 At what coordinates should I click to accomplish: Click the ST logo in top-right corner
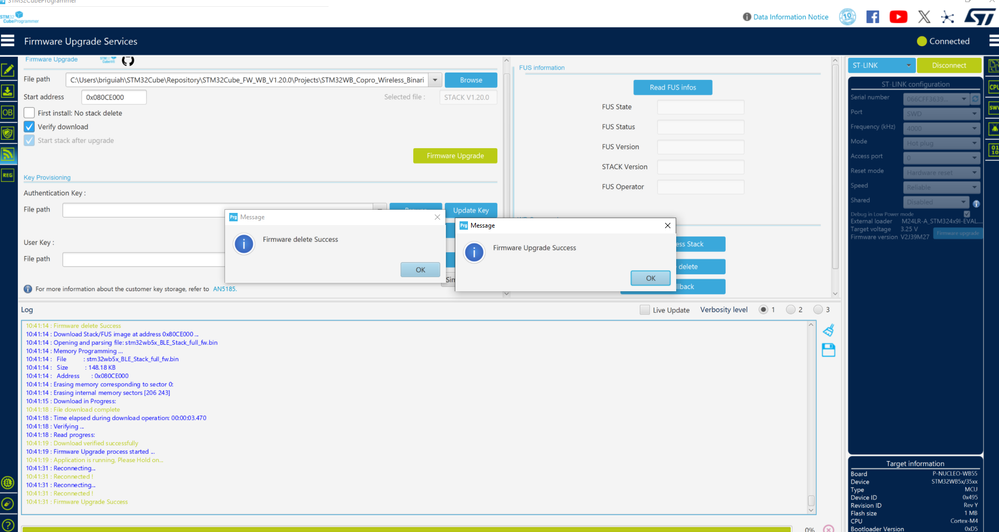[979, 17]
